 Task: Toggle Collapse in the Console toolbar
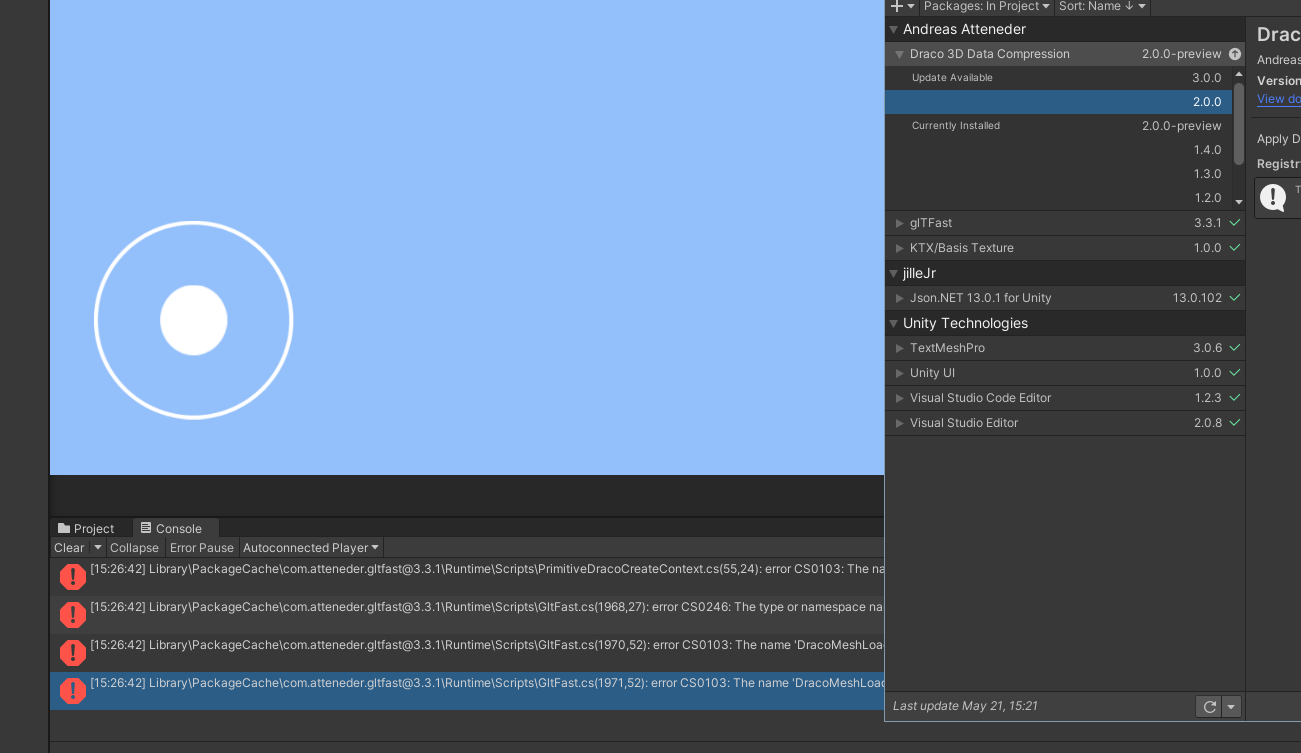point(134,547)
